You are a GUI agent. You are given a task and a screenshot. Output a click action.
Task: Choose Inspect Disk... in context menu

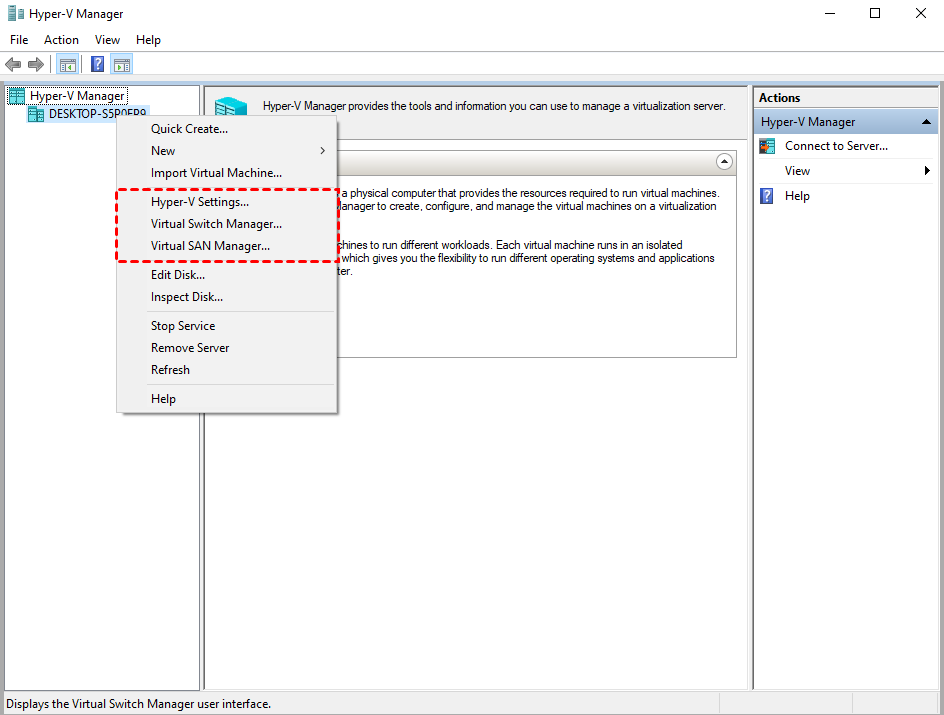tap(227, 297)
